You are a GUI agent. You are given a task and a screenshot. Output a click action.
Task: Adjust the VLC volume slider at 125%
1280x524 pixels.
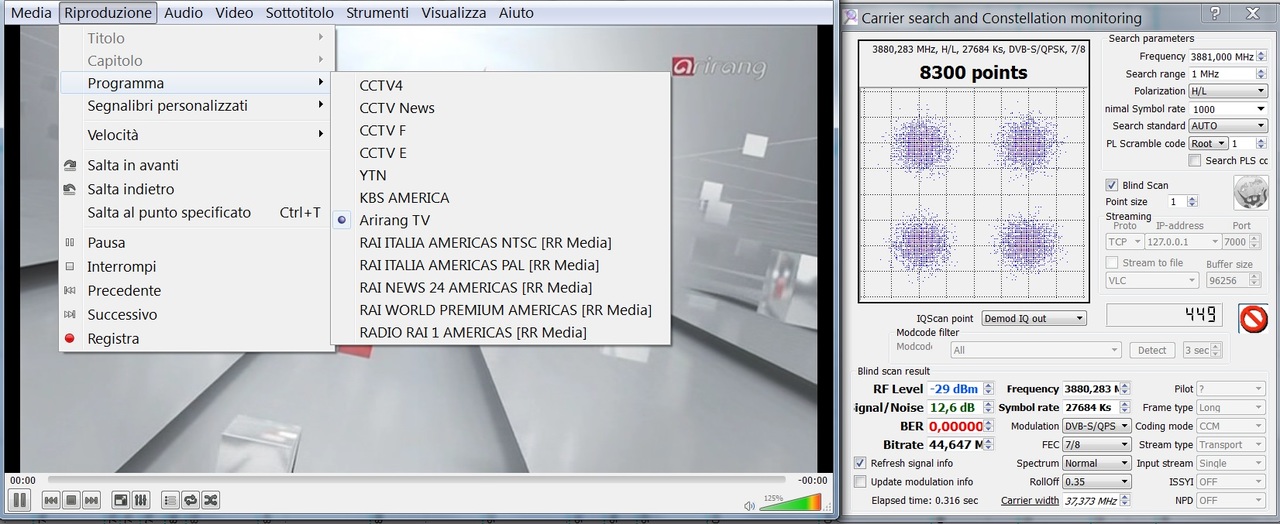pos(791,501)
